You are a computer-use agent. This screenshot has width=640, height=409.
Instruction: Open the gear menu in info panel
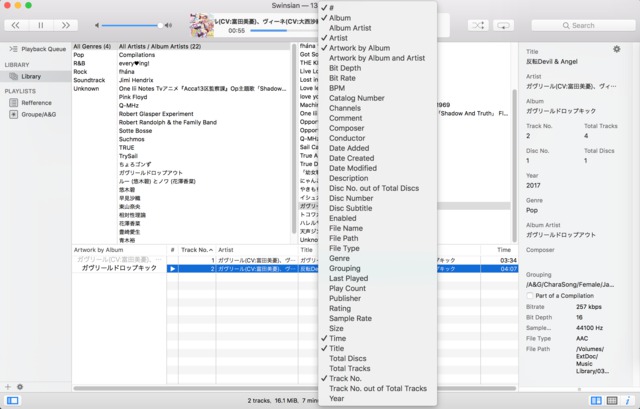tap(616, 49)
